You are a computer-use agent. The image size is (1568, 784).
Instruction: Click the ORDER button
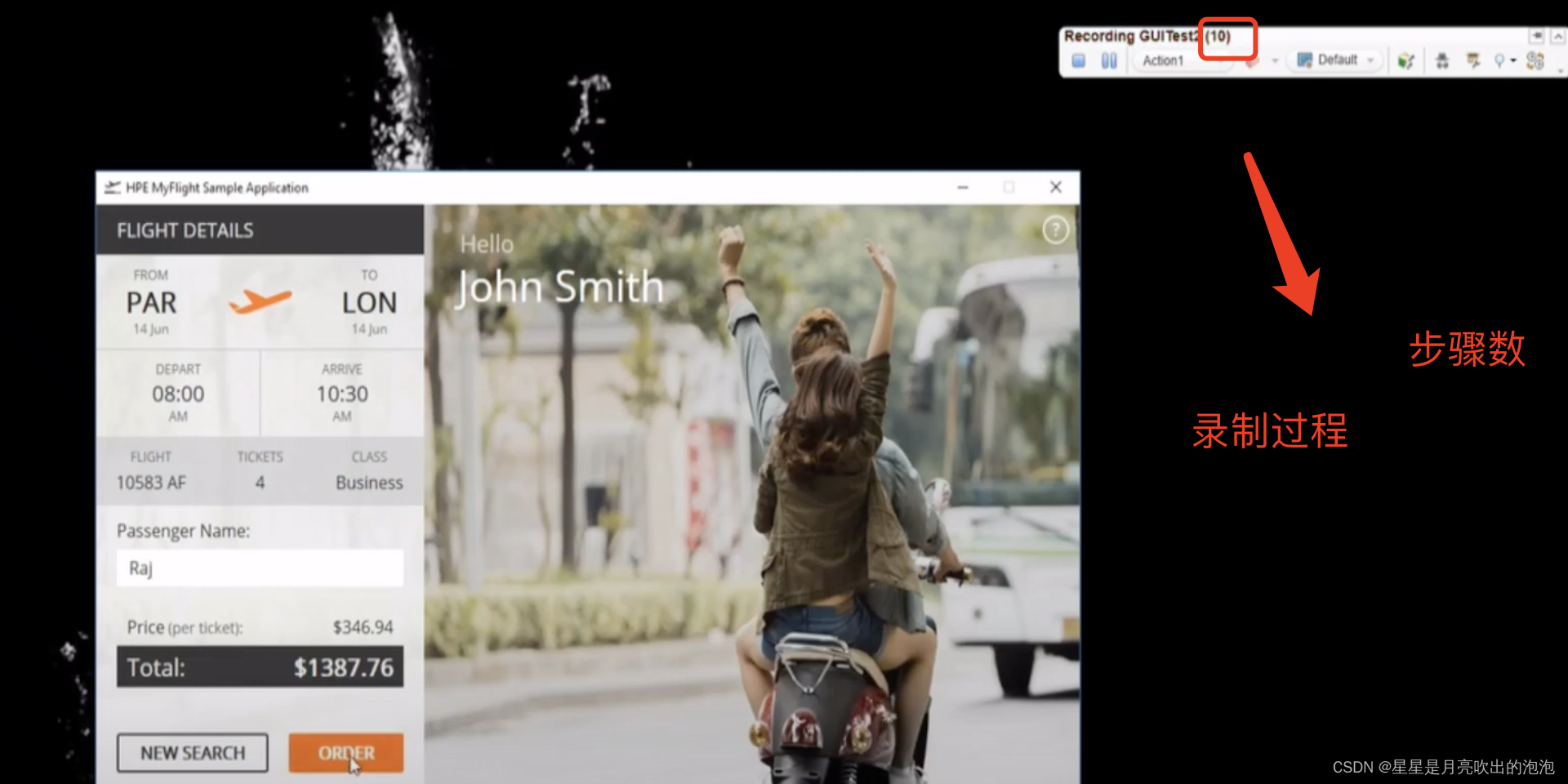[x=346, y=753]
